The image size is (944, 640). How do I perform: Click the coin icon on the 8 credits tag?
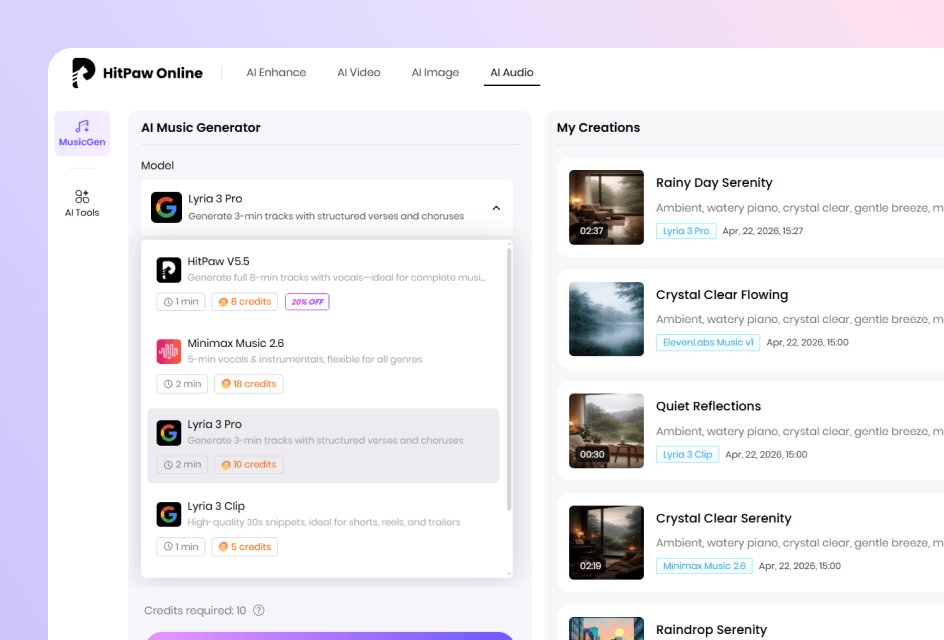(x=223, y=302)
